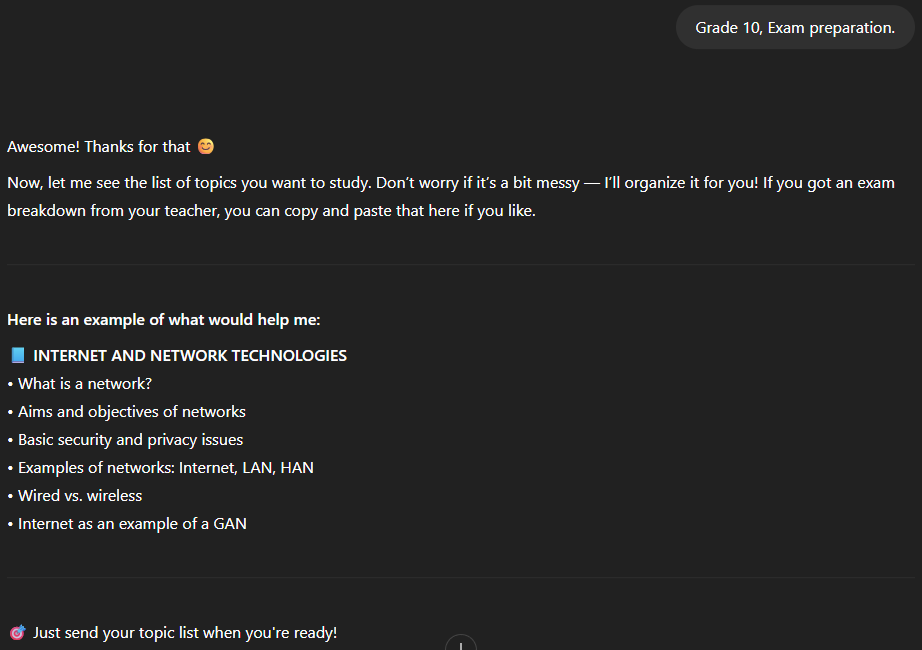Click the divider line below the GAN bullet
This screenshot has height=650, width=922.
pyautogui.click(x=461, y=578)
